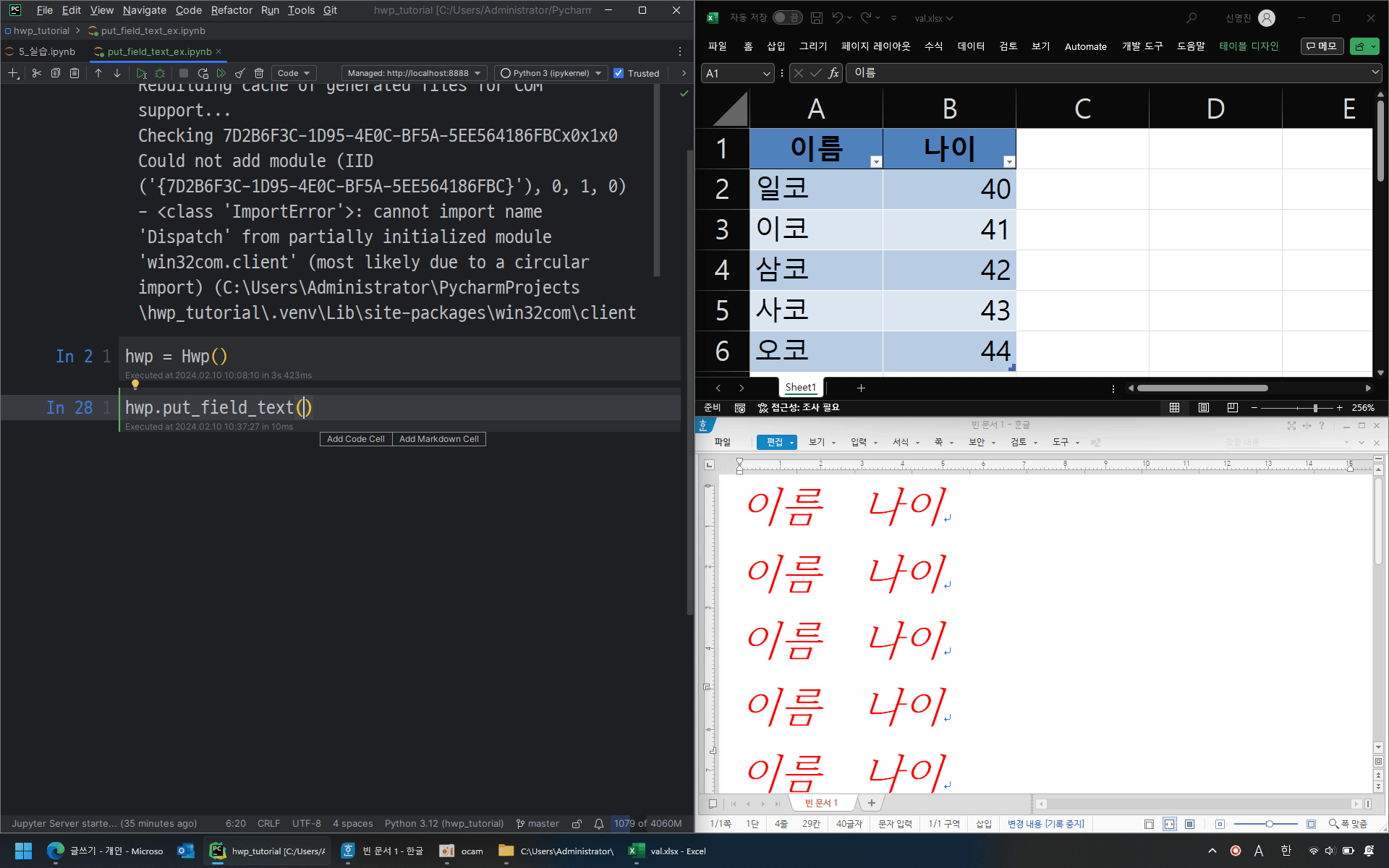Toggle the Trusted checkbox

click(619, 73)
